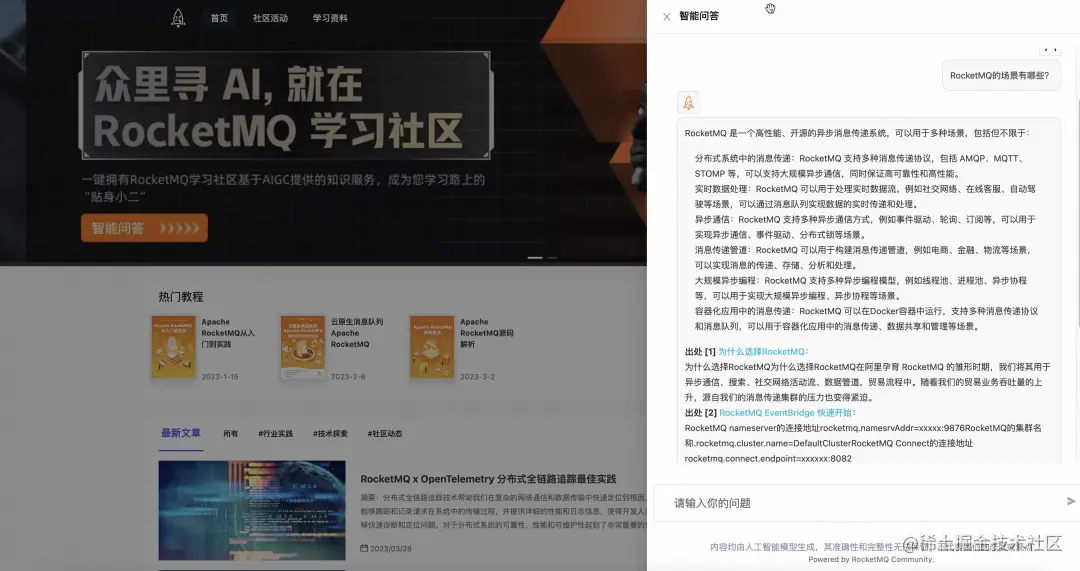This screenshot has height=571, width=1080.
Task: Click the RocketMQ rocket logo in header
Action: (178, 18)
